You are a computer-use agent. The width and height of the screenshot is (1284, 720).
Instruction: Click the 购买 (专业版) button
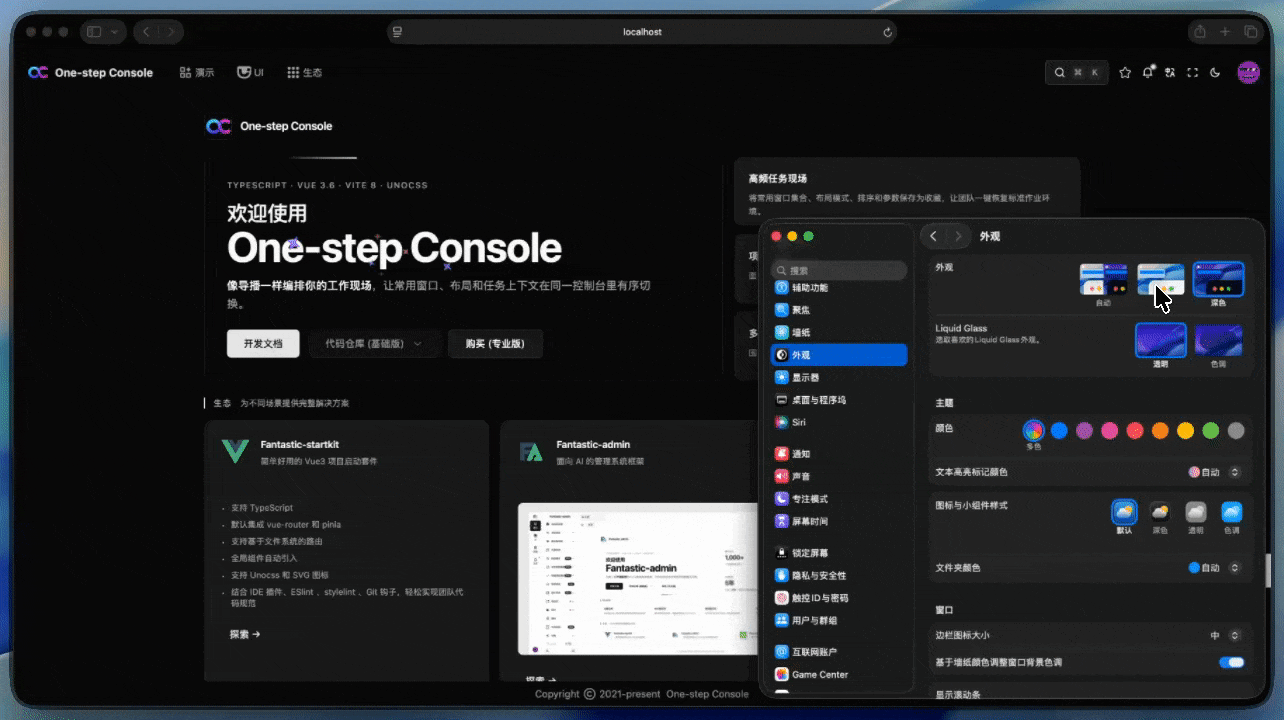495,344
